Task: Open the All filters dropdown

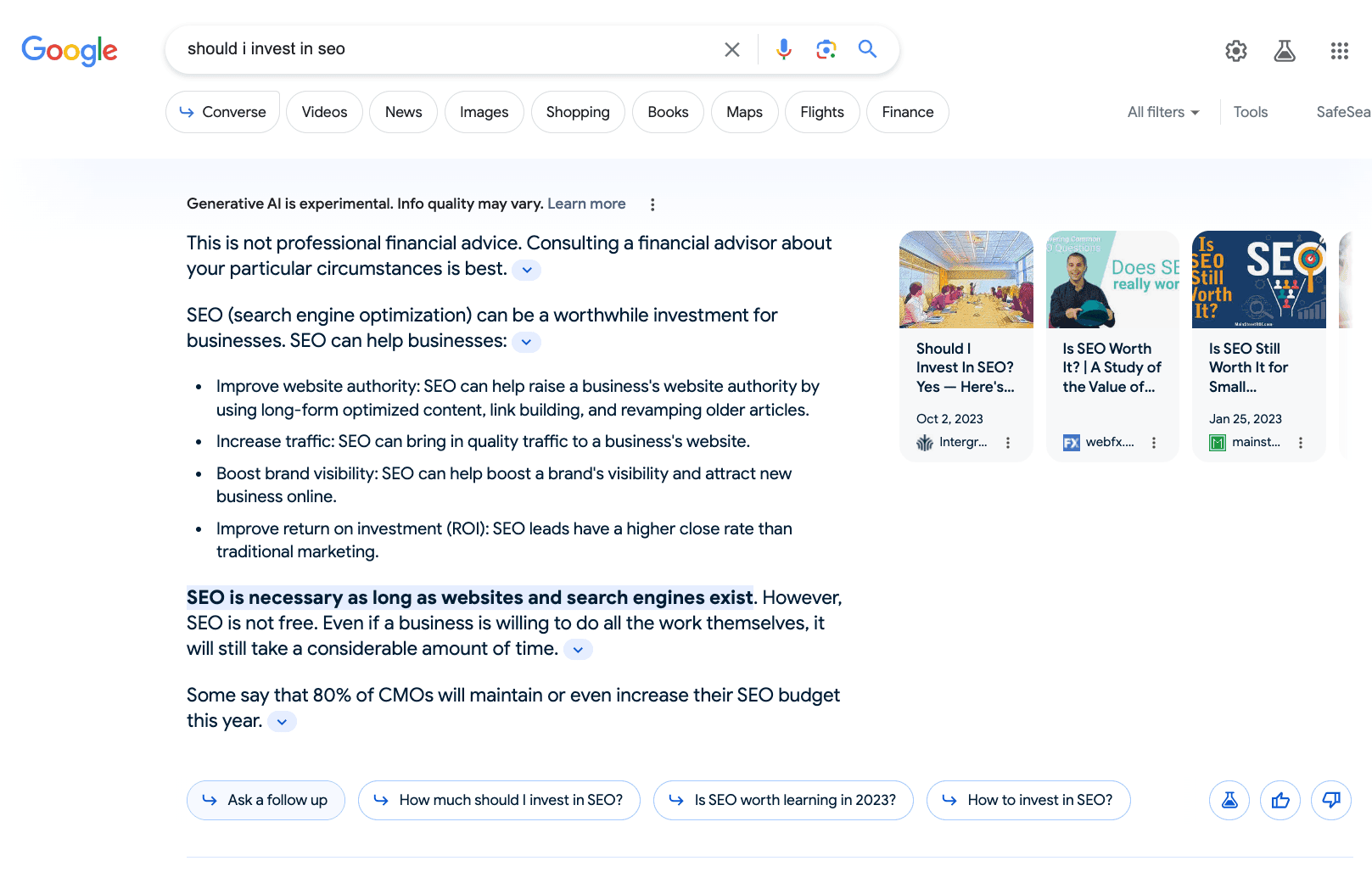Action: click(x=1162, y=112)
